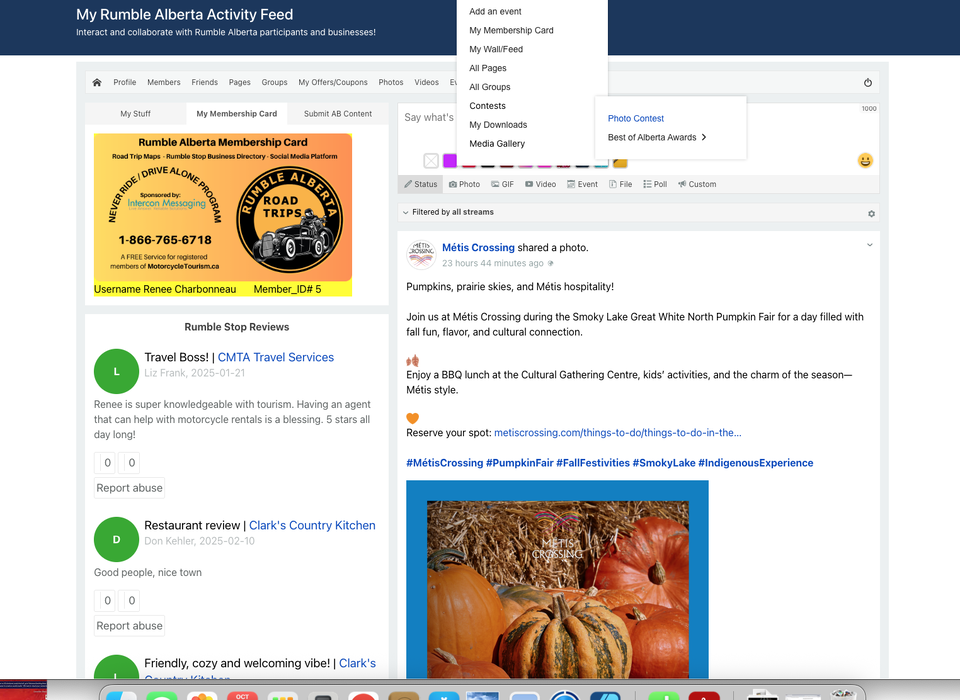The height and width of the screenshot is (700, 960).
Task: Click the power logout icon
Action: click(x=867, y=83)
